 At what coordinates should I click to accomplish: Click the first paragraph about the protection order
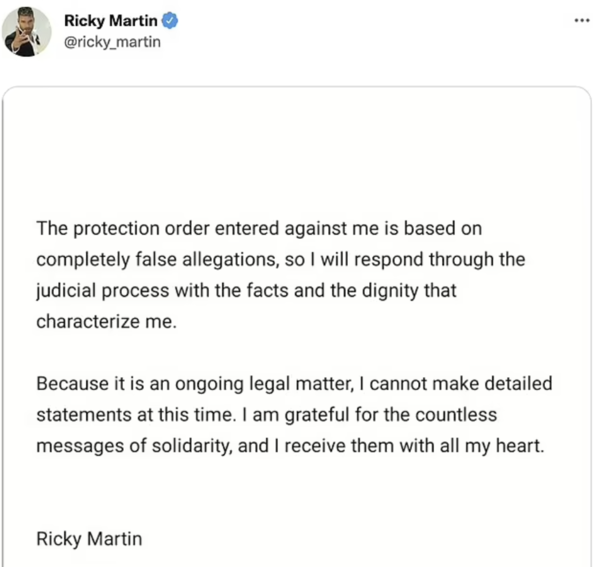(281, 275)
